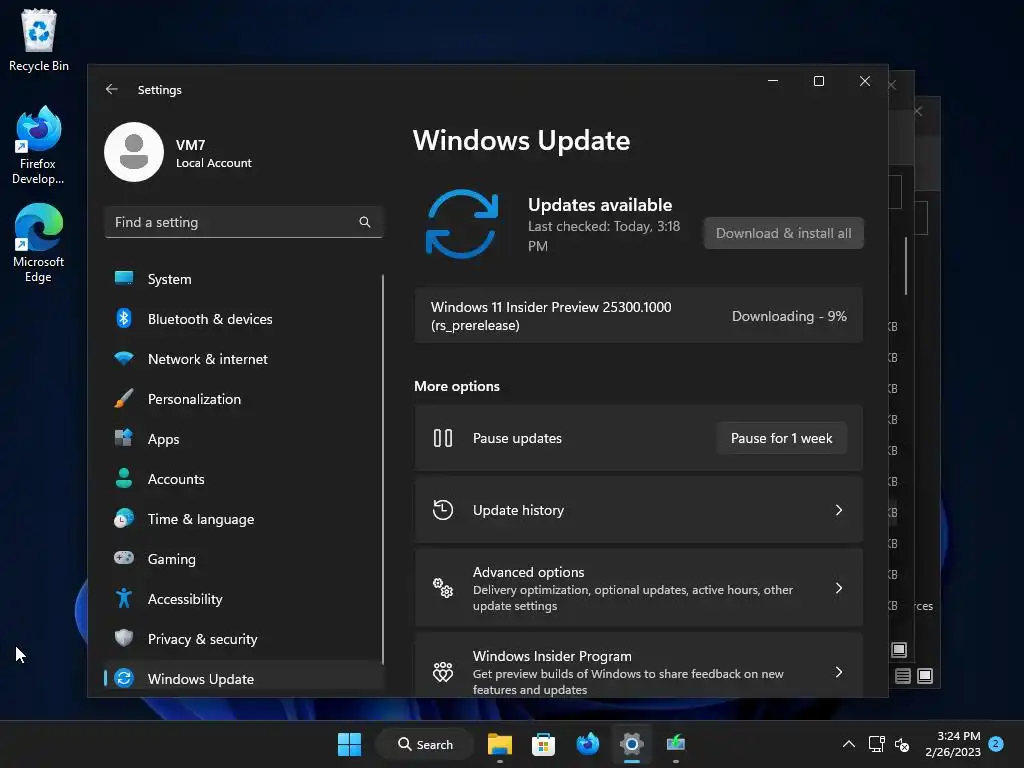
Task: Click the Apps icon in sidebar
Action: [x=124, y=438]
